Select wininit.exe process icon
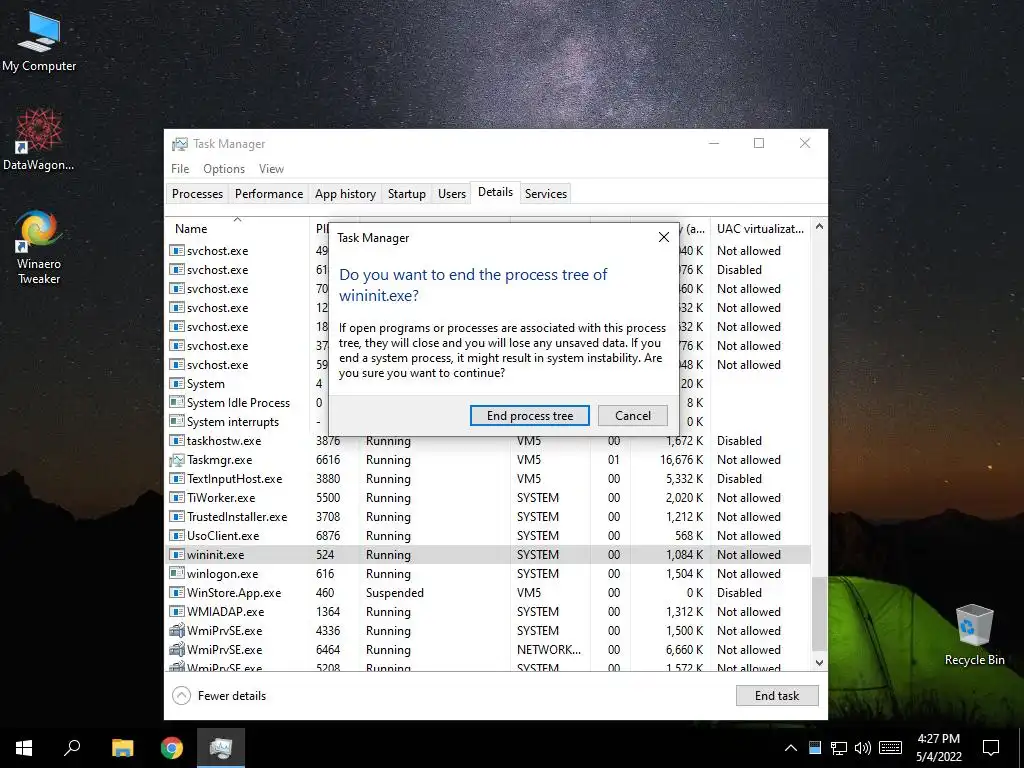 tap(176, 554)
